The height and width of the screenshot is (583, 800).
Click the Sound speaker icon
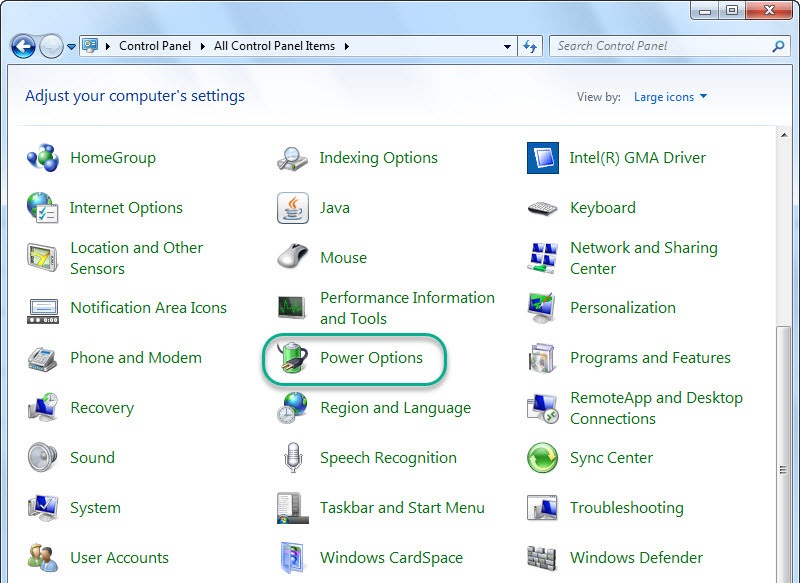[x=43, y=458]
